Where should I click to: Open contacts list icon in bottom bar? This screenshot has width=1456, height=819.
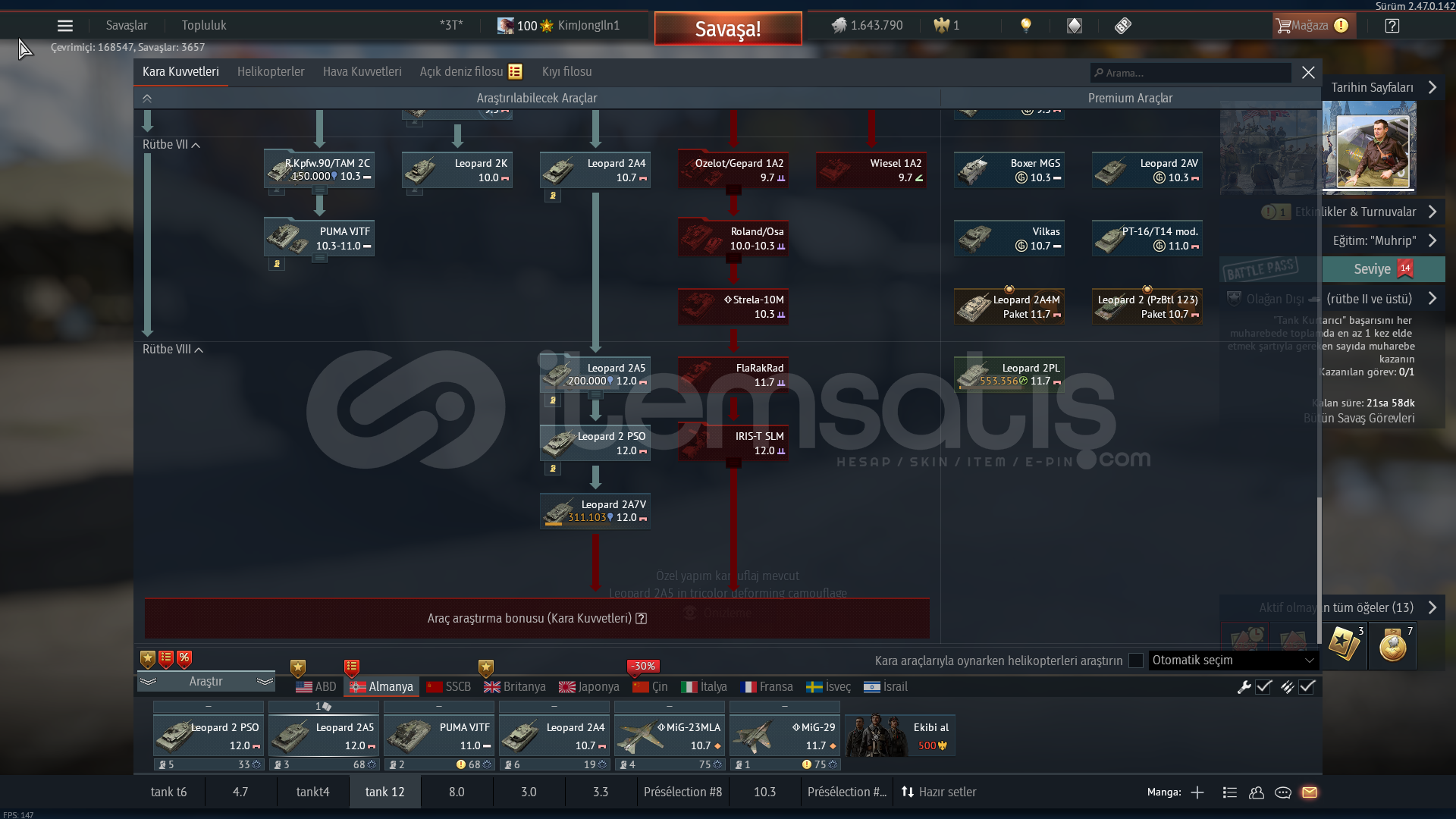point(1230,792)
